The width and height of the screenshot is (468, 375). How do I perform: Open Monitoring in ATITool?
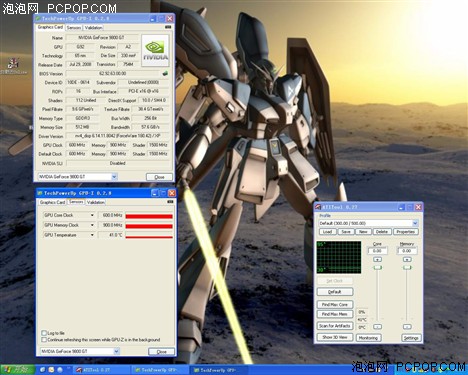coord(368,338)
